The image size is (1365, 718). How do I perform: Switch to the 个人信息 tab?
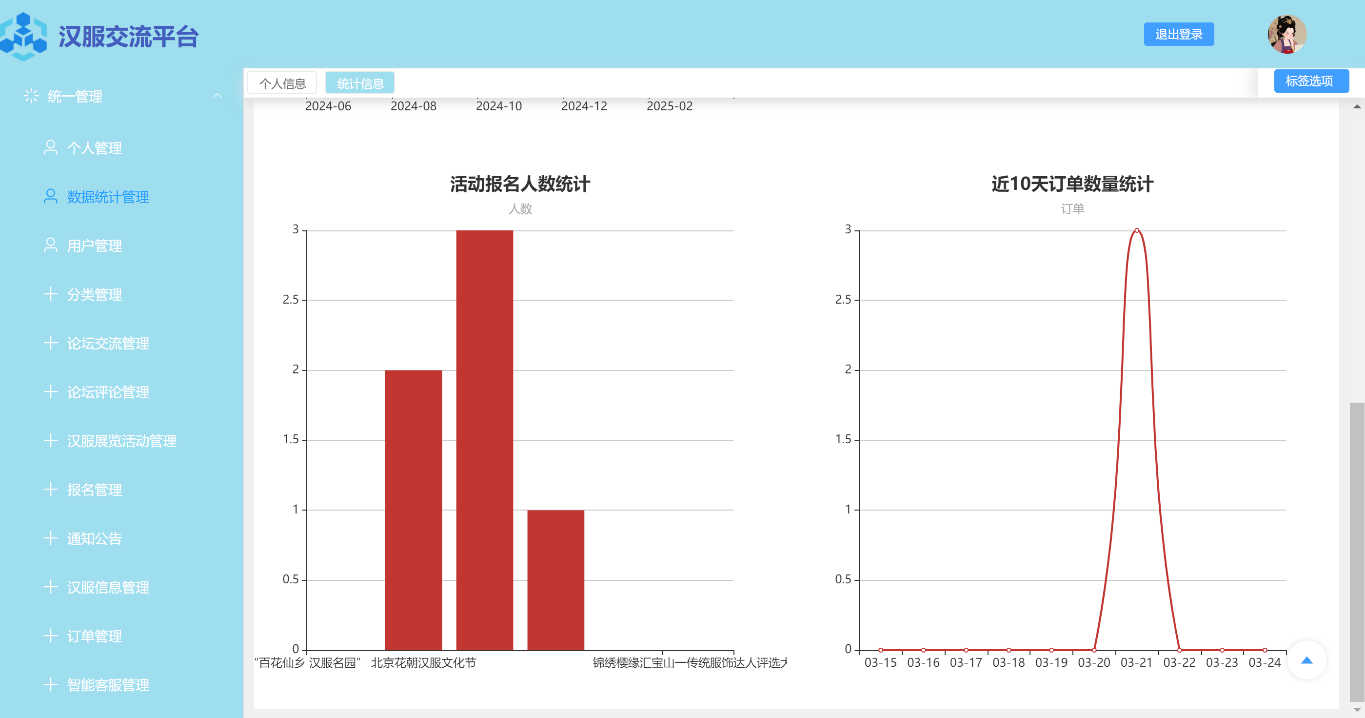coord(282,83)
